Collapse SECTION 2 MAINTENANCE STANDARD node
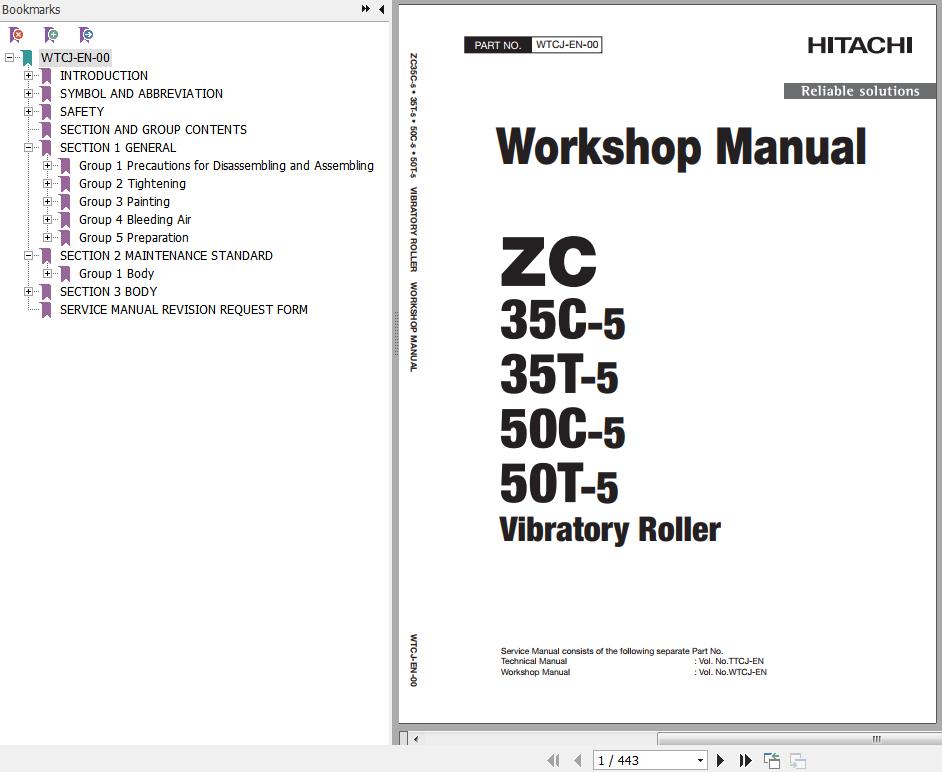 pyautogui.click(x=28, y=256)
